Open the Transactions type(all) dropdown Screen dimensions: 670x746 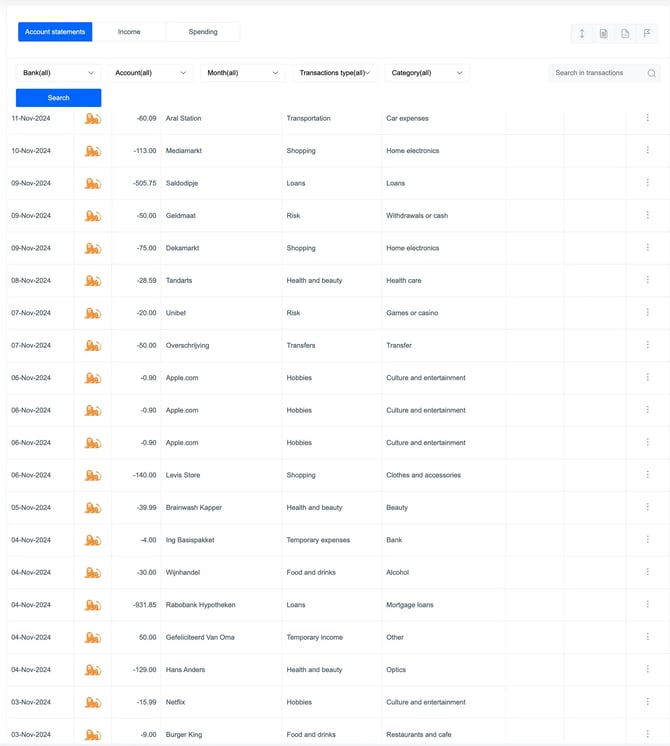334,73
